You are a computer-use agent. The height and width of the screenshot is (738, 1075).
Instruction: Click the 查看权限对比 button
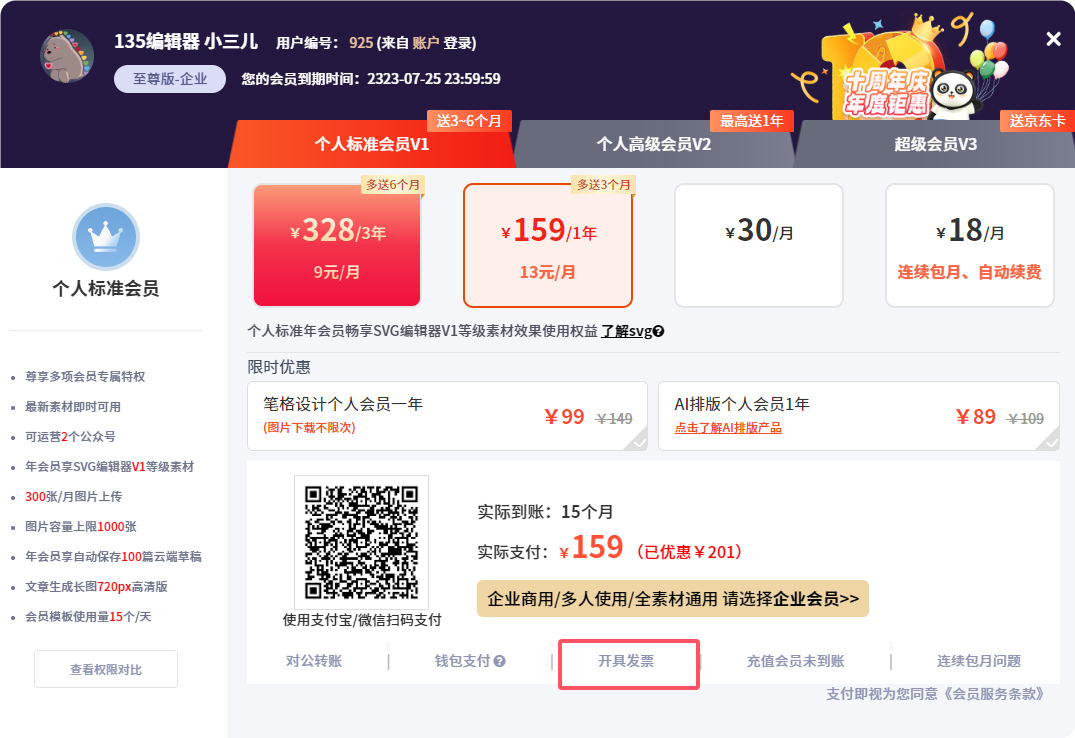(x=106, y=669)
